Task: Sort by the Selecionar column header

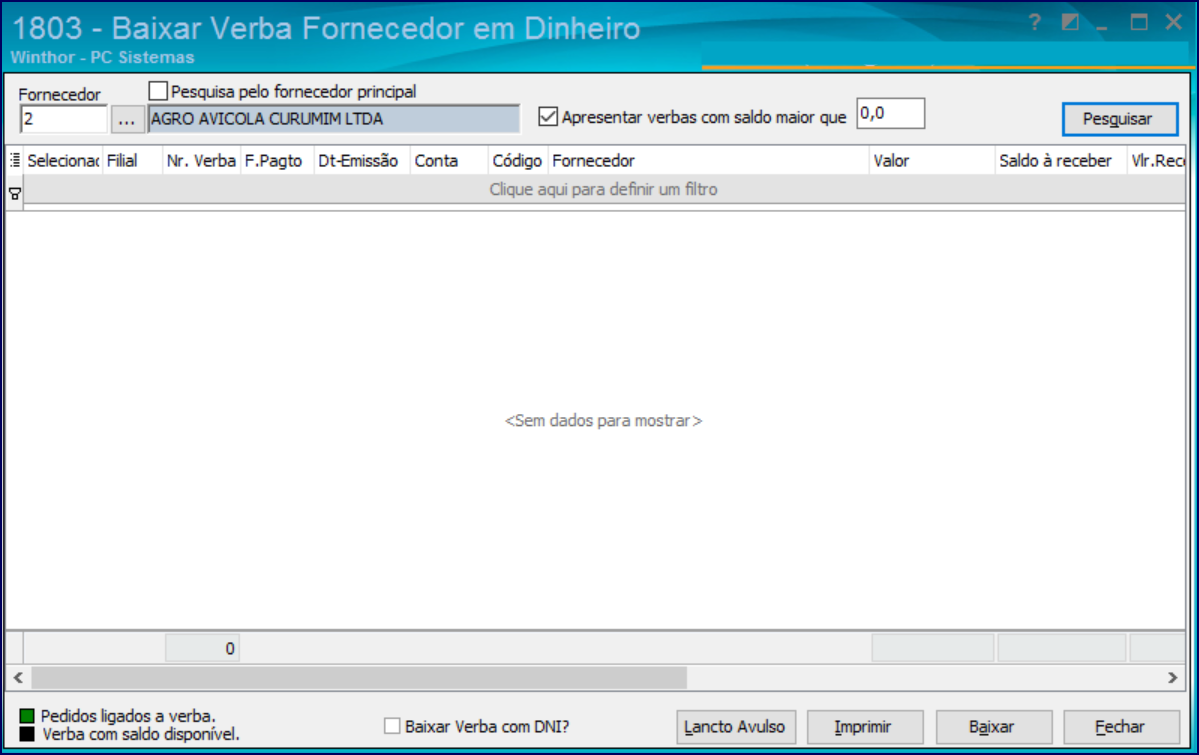Action: [x=63, y=161]
